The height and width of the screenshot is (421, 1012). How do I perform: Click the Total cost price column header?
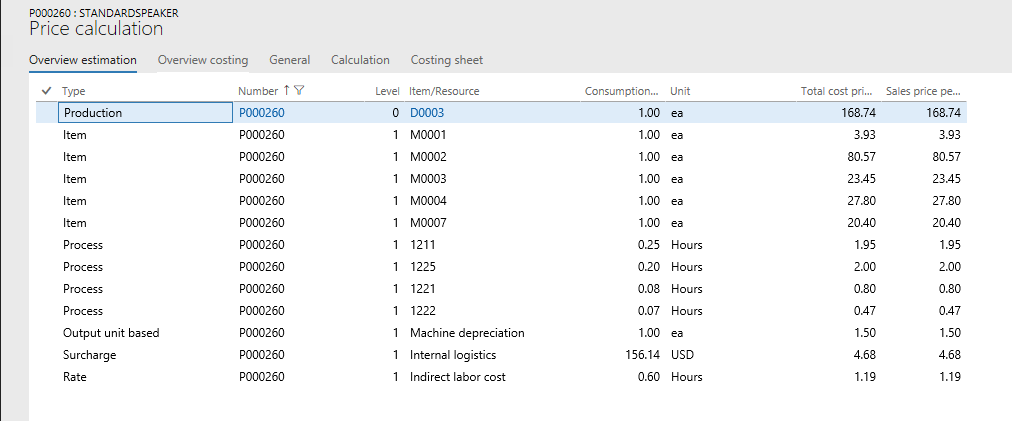(838, 91)
